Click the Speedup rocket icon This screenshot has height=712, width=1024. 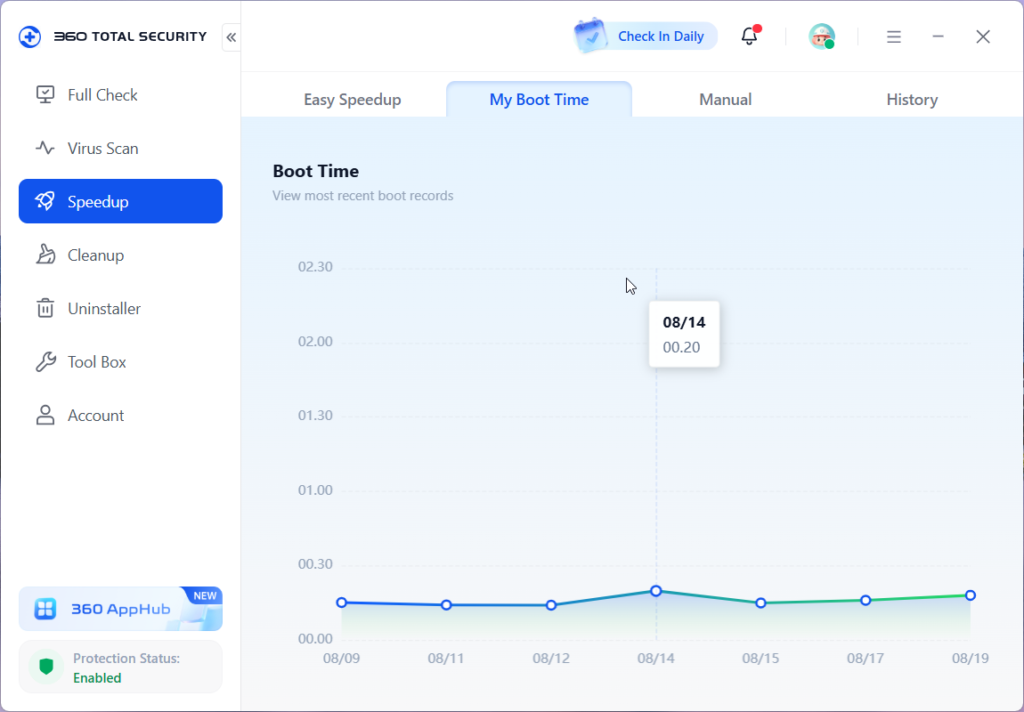click(x=45, y=201)
